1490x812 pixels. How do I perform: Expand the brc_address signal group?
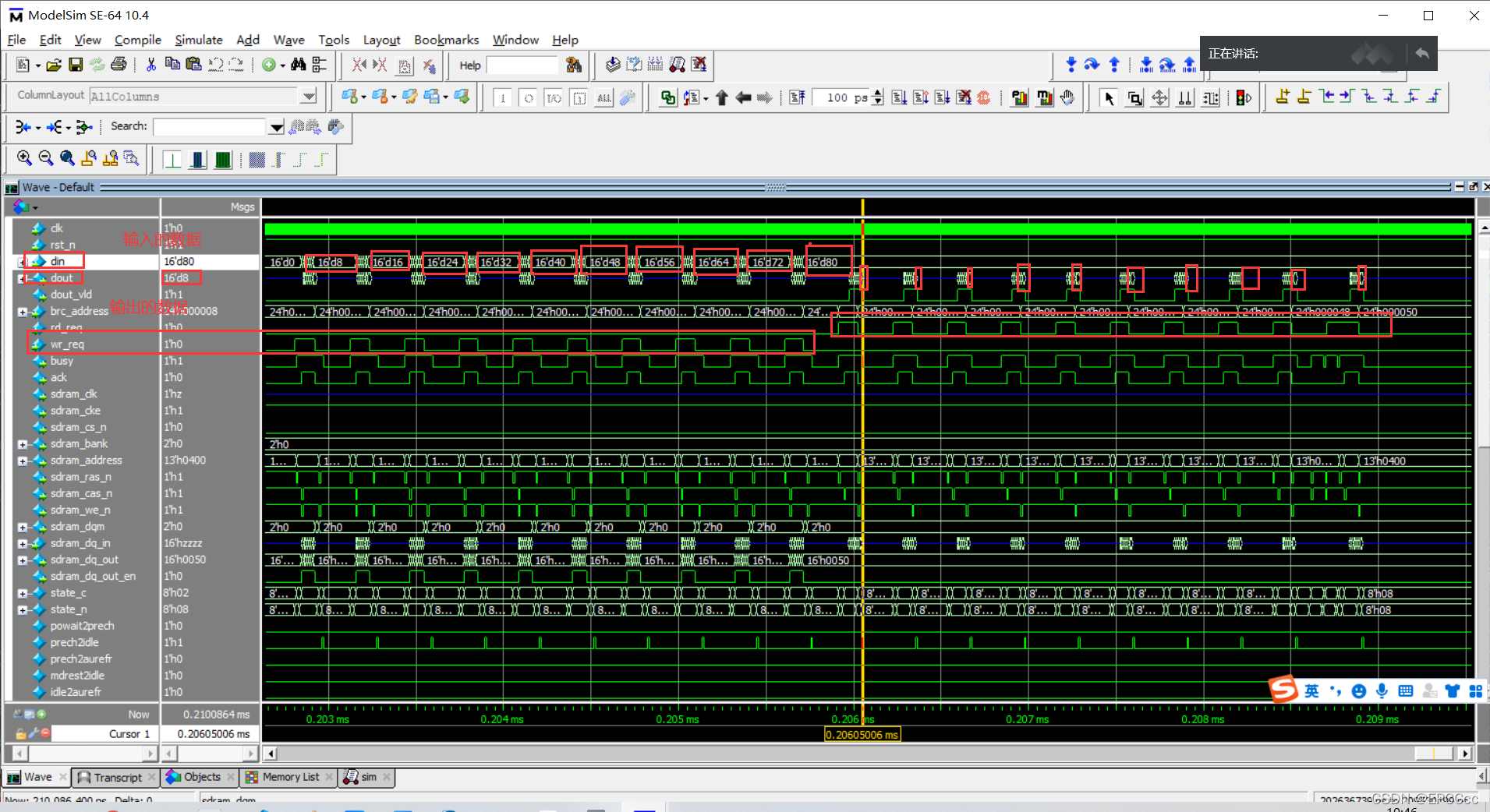click(23, 311)
